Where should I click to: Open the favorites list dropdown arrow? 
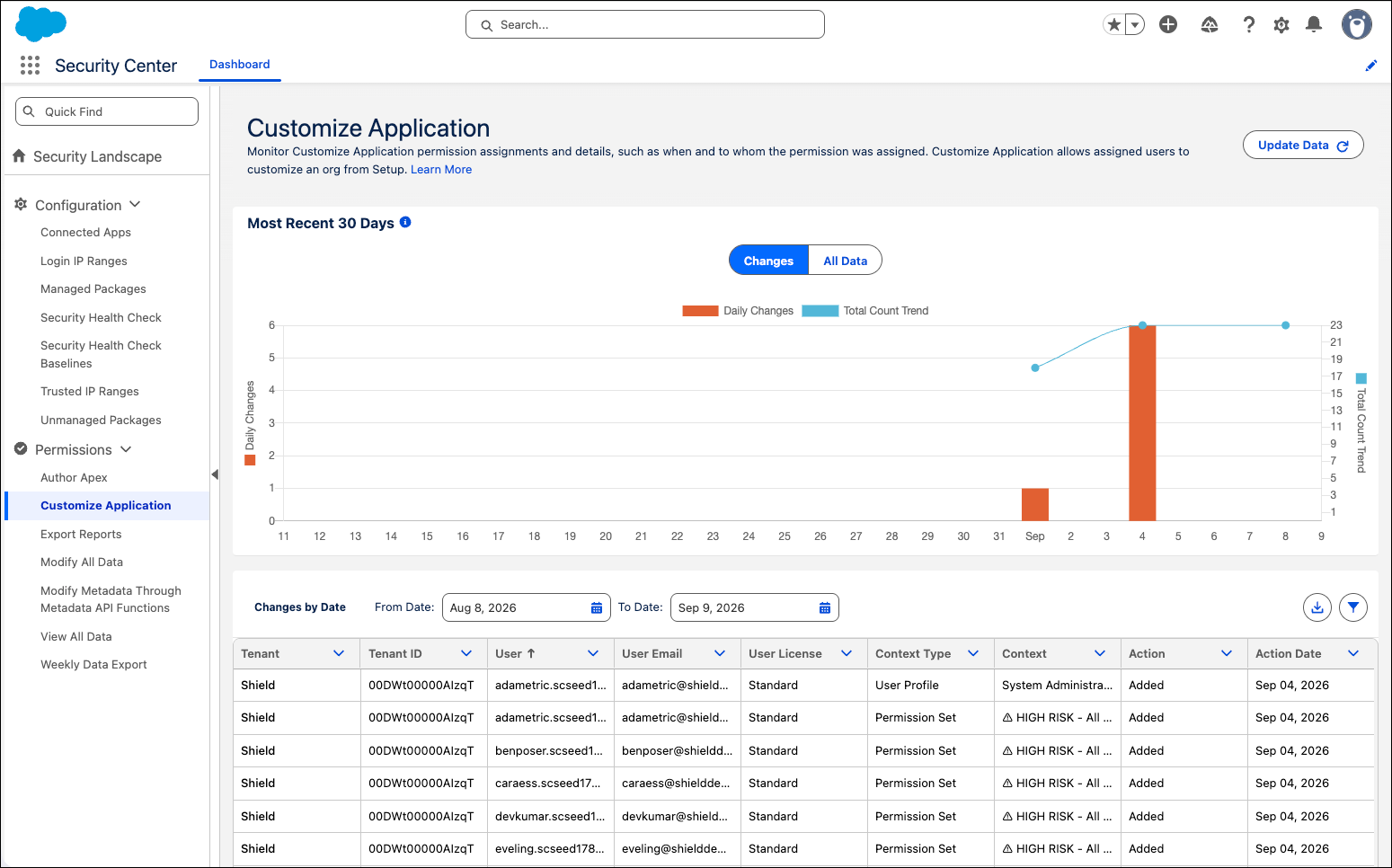[1136, 25]
